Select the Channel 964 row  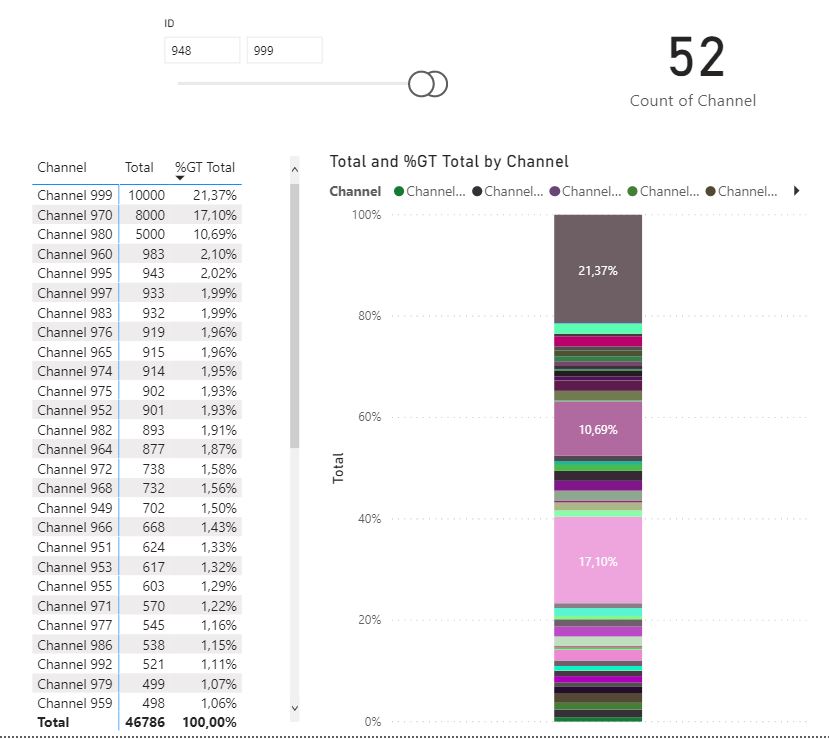pos(137,449)
